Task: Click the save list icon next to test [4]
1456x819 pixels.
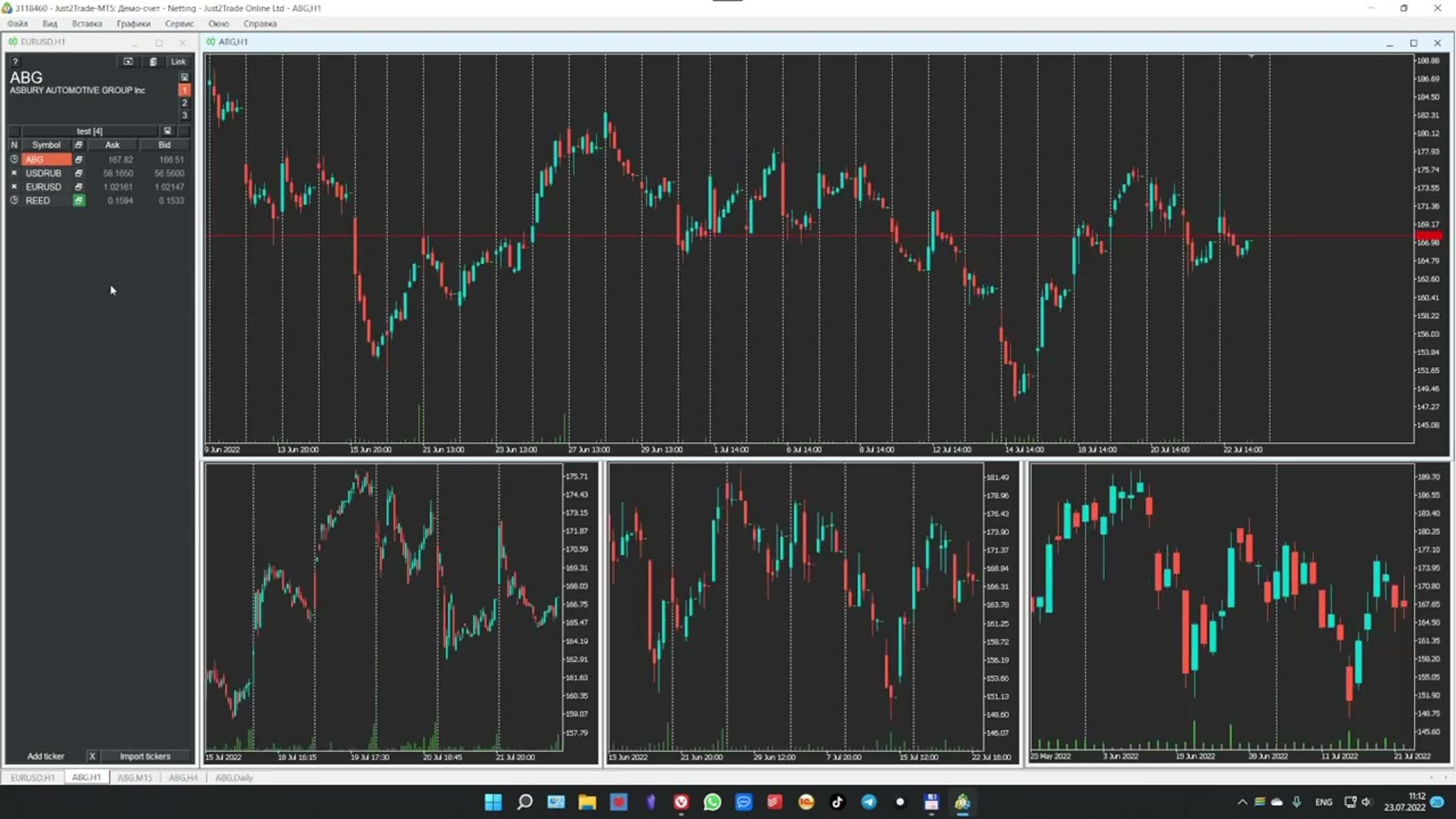Action: [x=167, y=131]
